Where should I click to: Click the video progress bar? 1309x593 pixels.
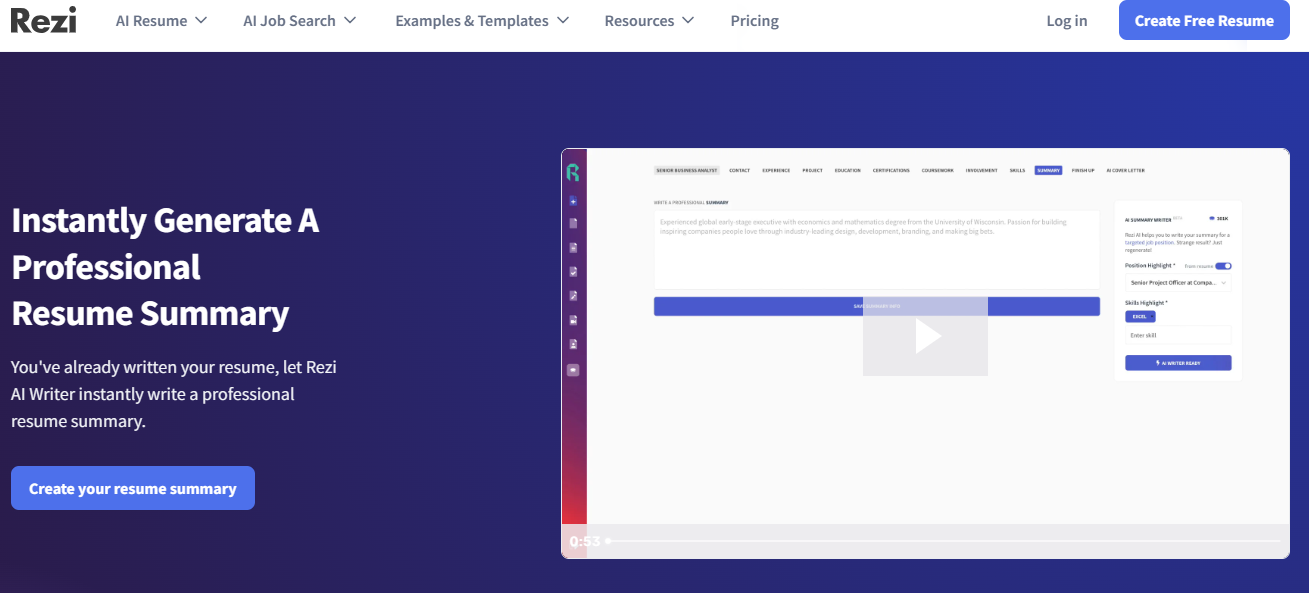[x=943, y=541]
